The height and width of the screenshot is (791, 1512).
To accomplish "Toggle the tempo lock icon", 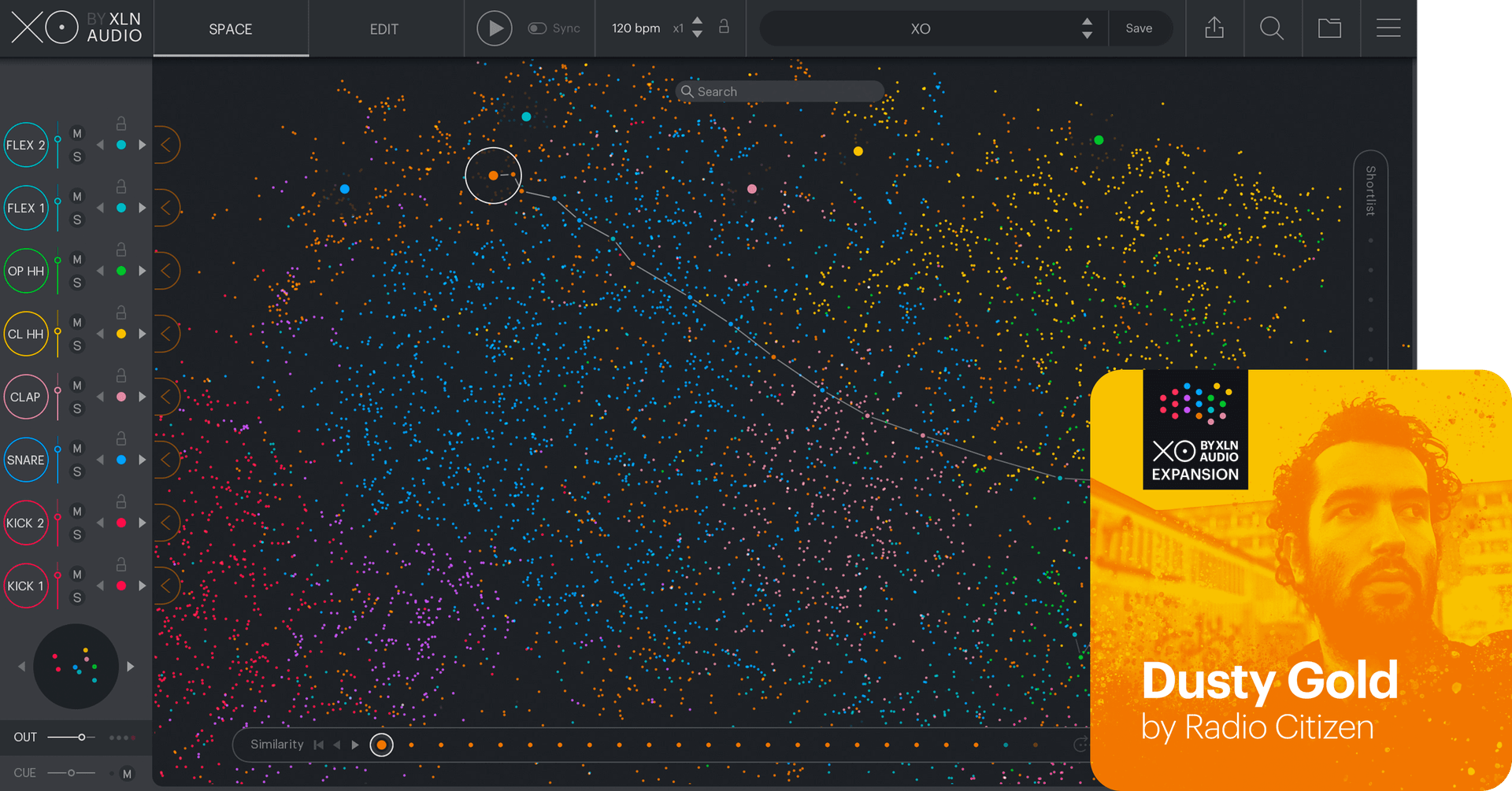I will (x=724, y=27).
